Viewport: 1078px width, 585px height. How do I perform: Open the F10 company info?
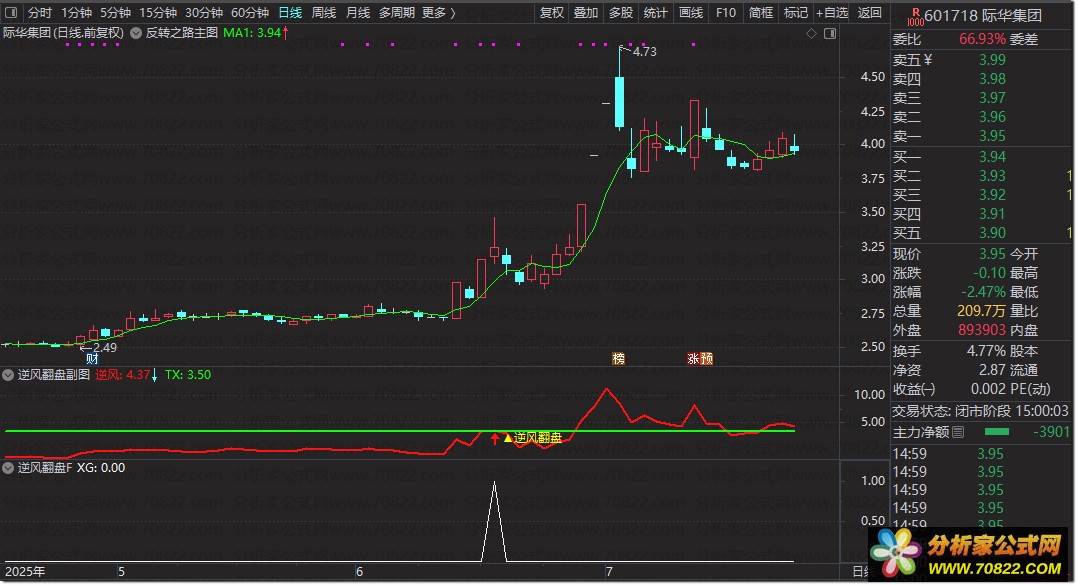pos(725,12)
